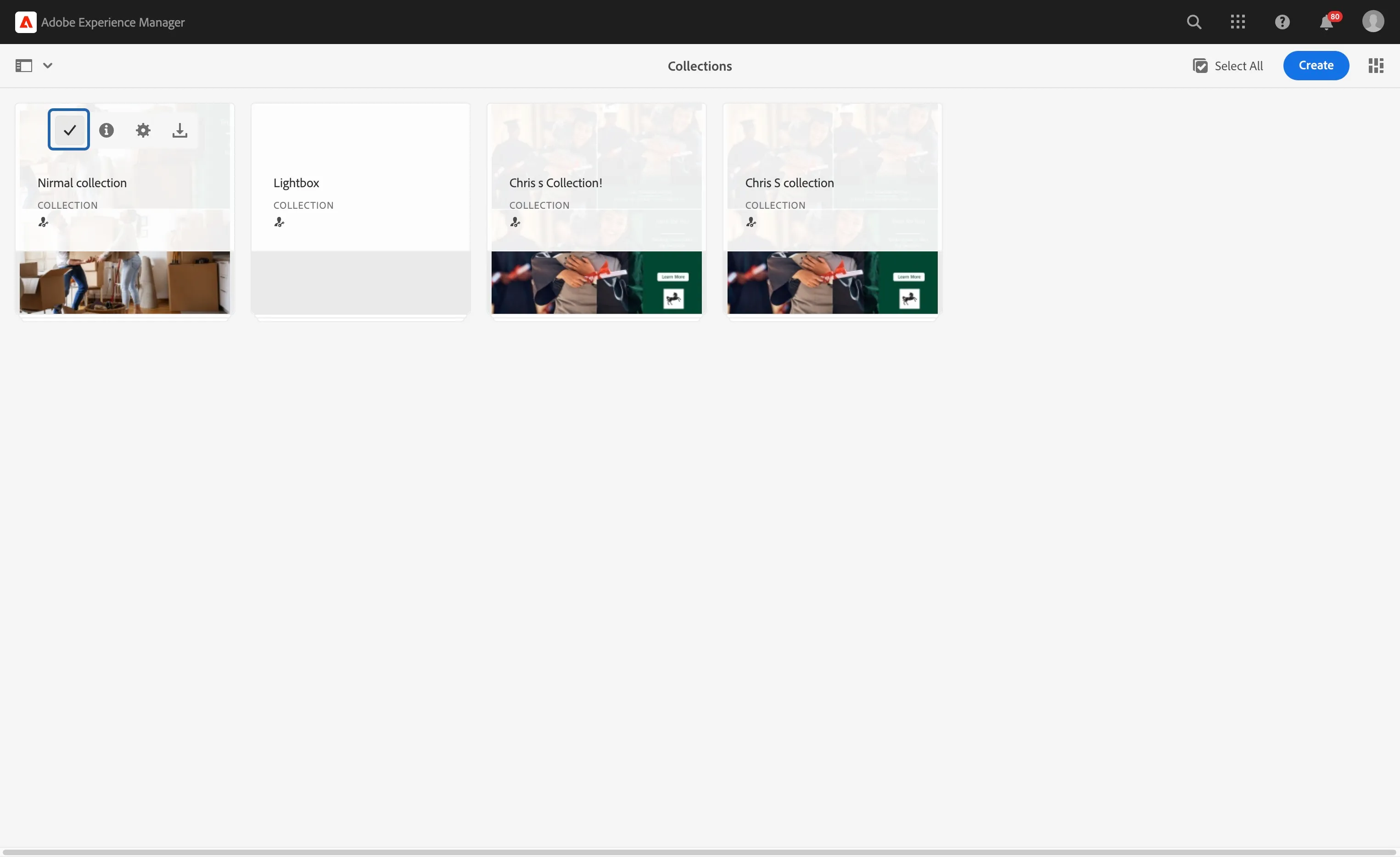
Task: Expand the rail selector chevron dropdown
Action: pos(48,66)
